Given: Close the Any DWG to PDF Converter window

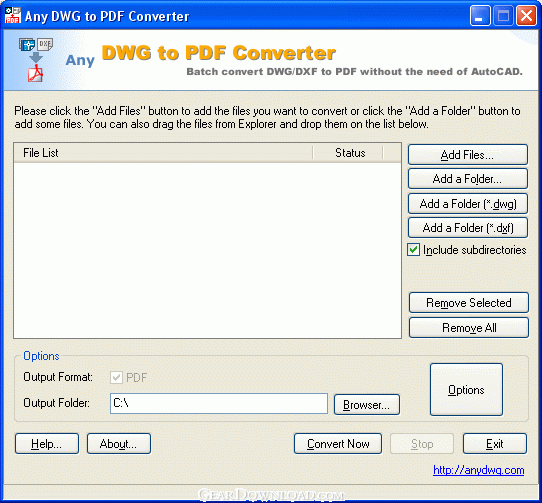Looking at the screenshot, I should [526, 16].
